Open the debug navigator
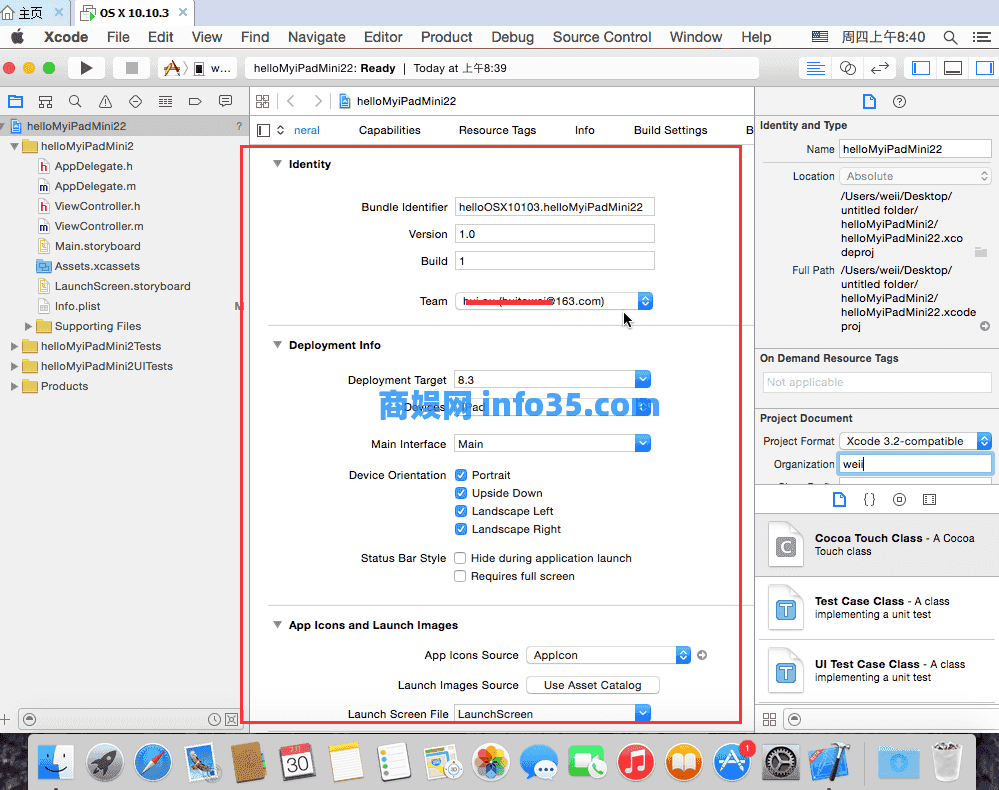The image size is (999, 790). [x=165, y=101]
